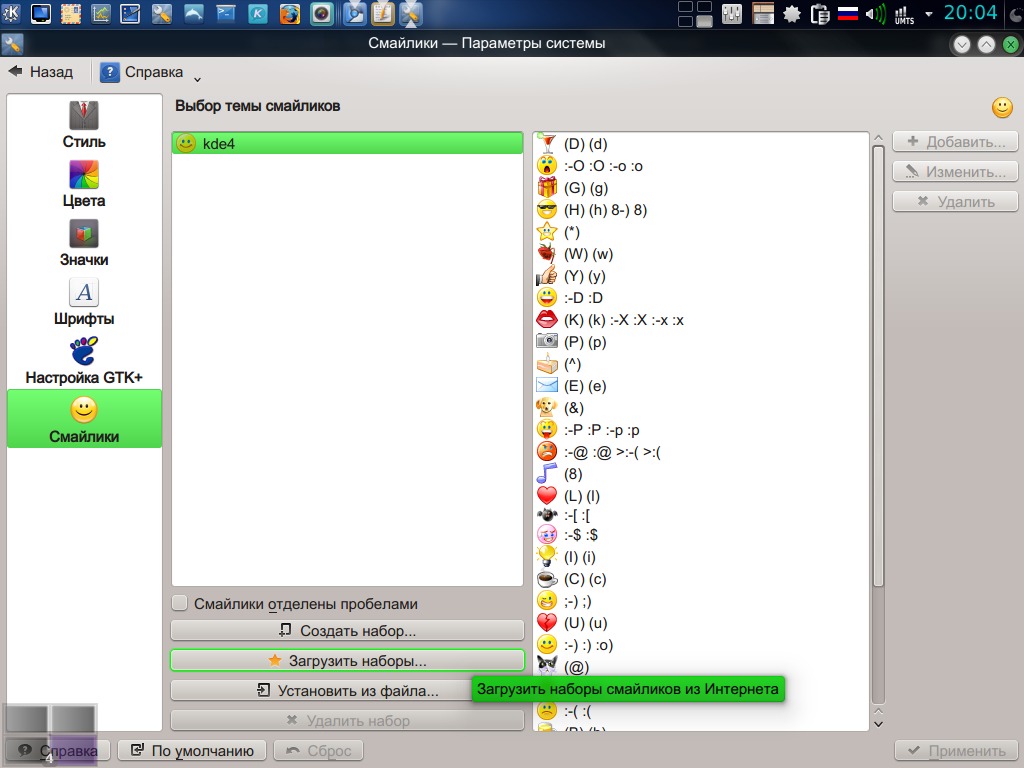
Task: Launch the terminal icon in the top panel
Action: coord(226,13)
